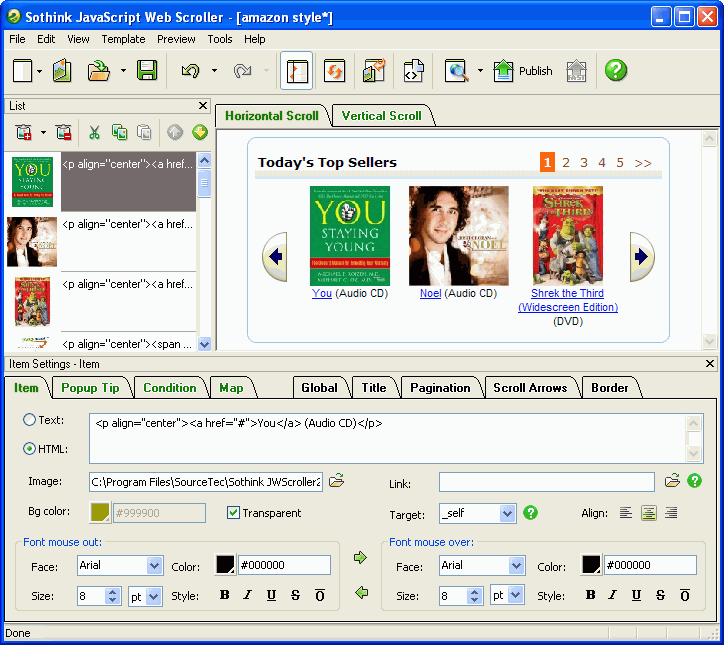The width and height of the screenshot is (724, 645).
Task: Switch to Vertical Scroll tab
Action: pos(381,115)
